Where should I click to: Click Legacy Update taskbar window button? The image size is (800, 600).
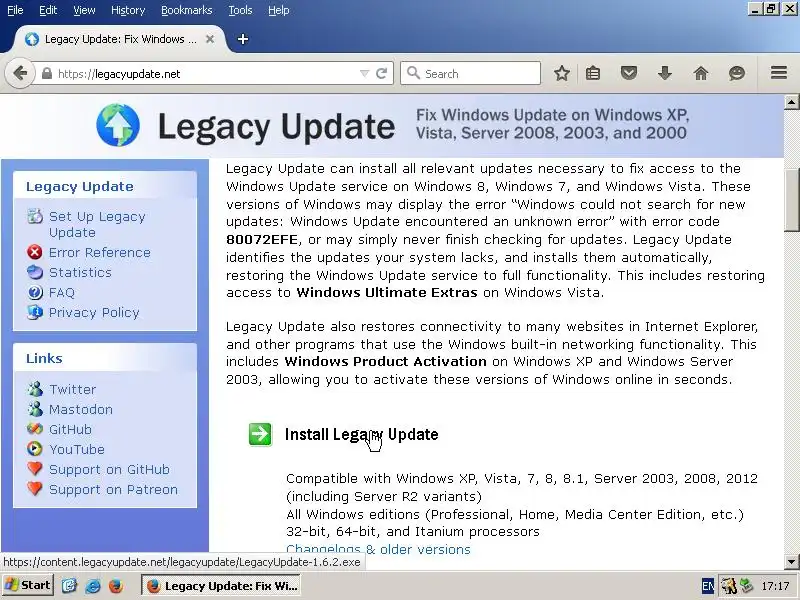pyautogui.click(x=220, y=586)
